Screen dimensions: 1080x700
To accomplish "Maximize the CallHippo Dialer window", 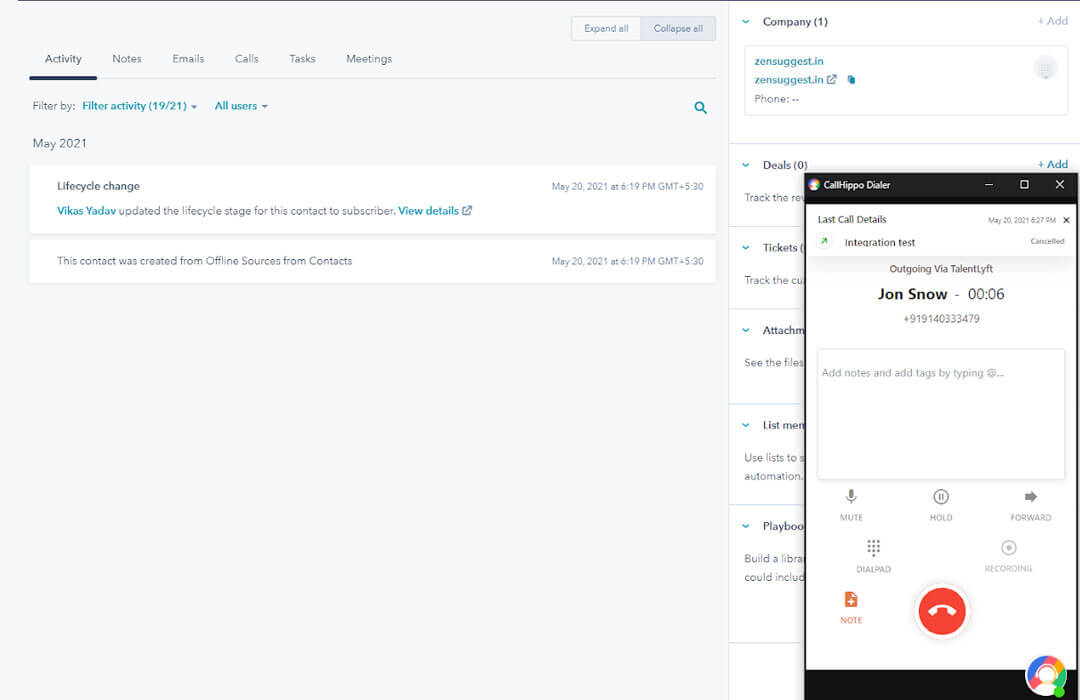I will pyautogui.click(x=1024, y=185).
